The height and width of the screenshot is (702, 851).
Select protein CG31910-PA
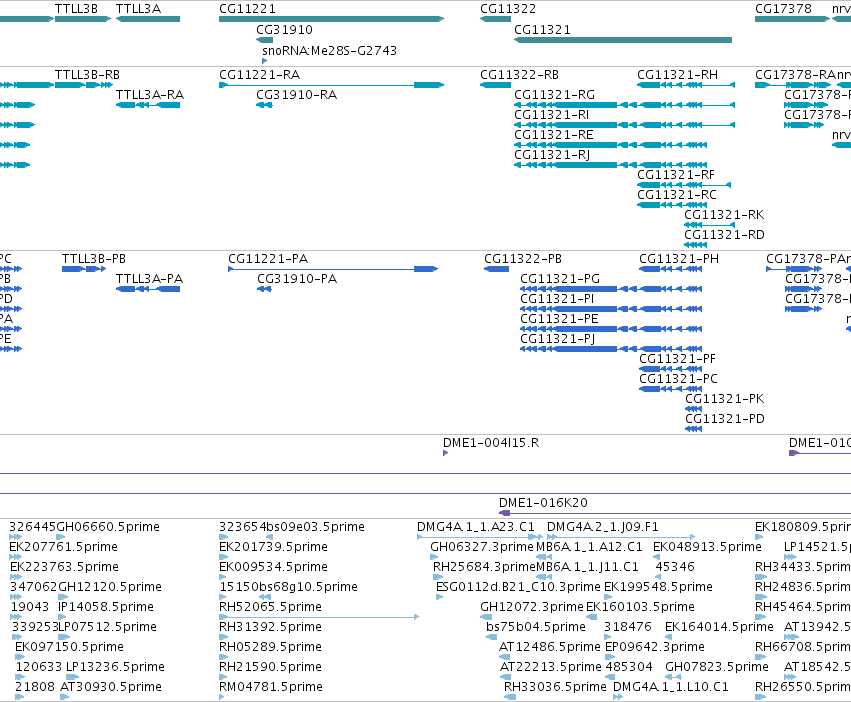297,279
